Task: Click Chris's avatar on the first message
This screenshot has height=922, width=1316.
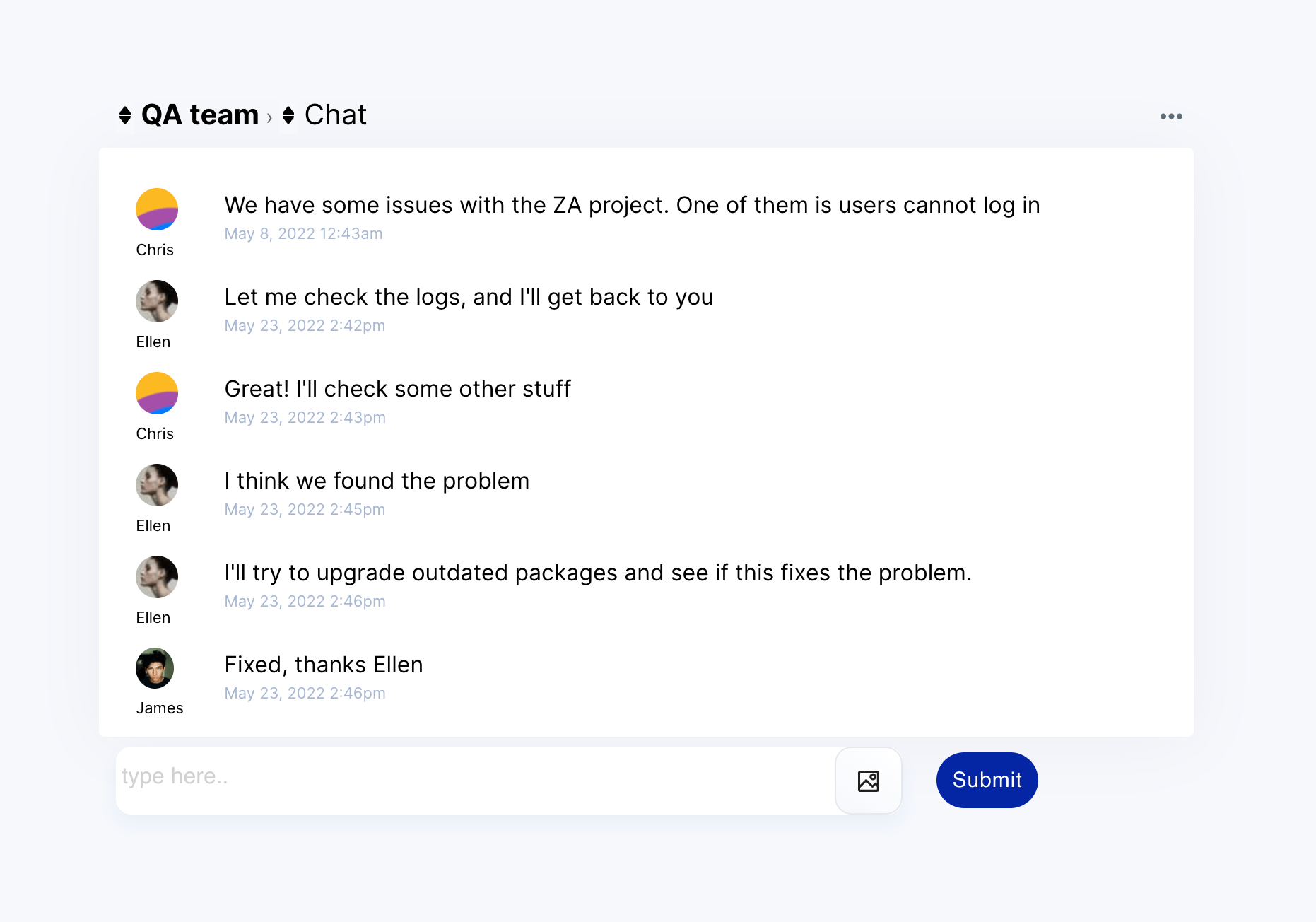Action: tap(156, 209)
